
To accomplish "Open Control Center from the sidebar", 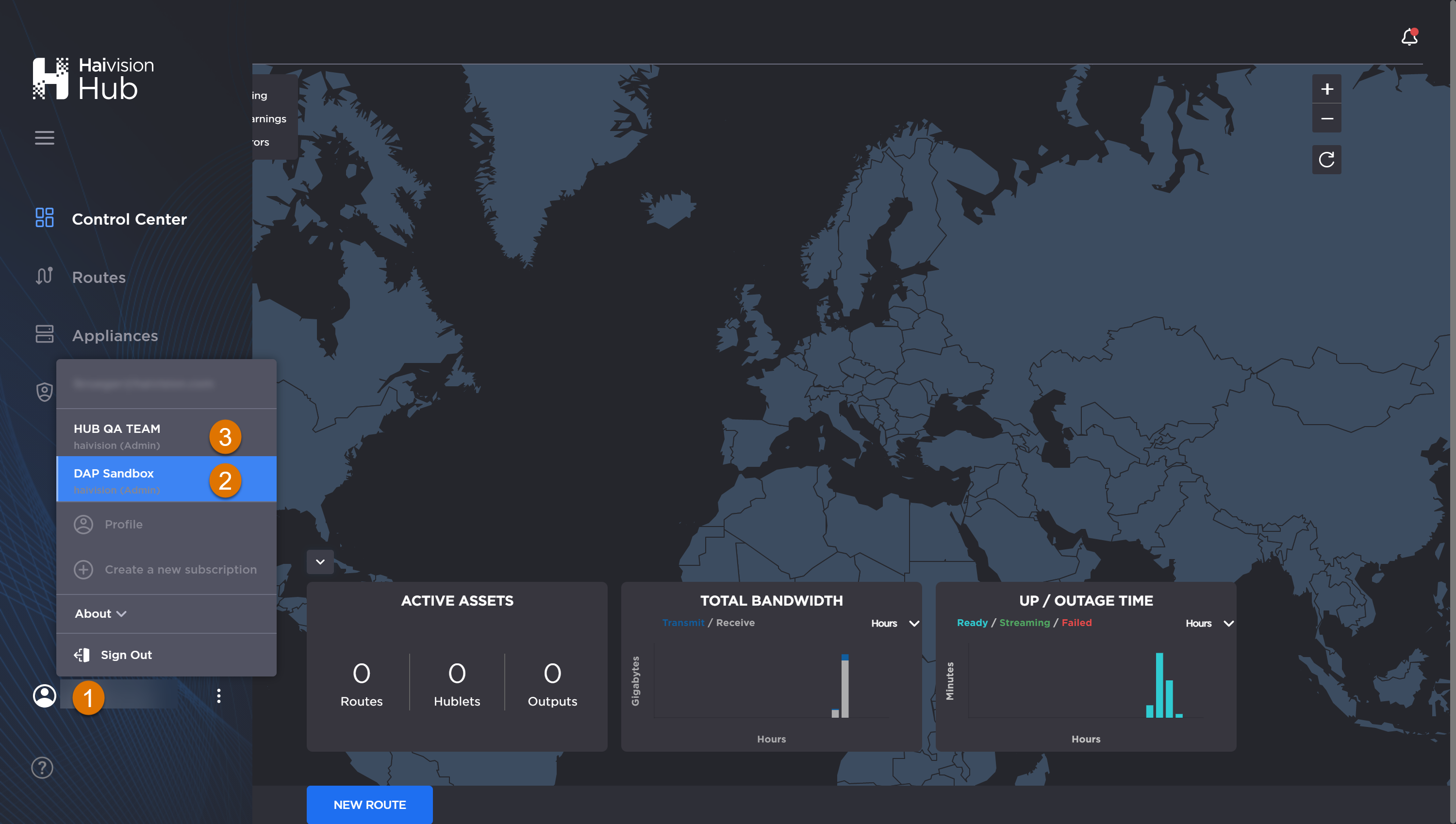I will click(x=129, y=219).
